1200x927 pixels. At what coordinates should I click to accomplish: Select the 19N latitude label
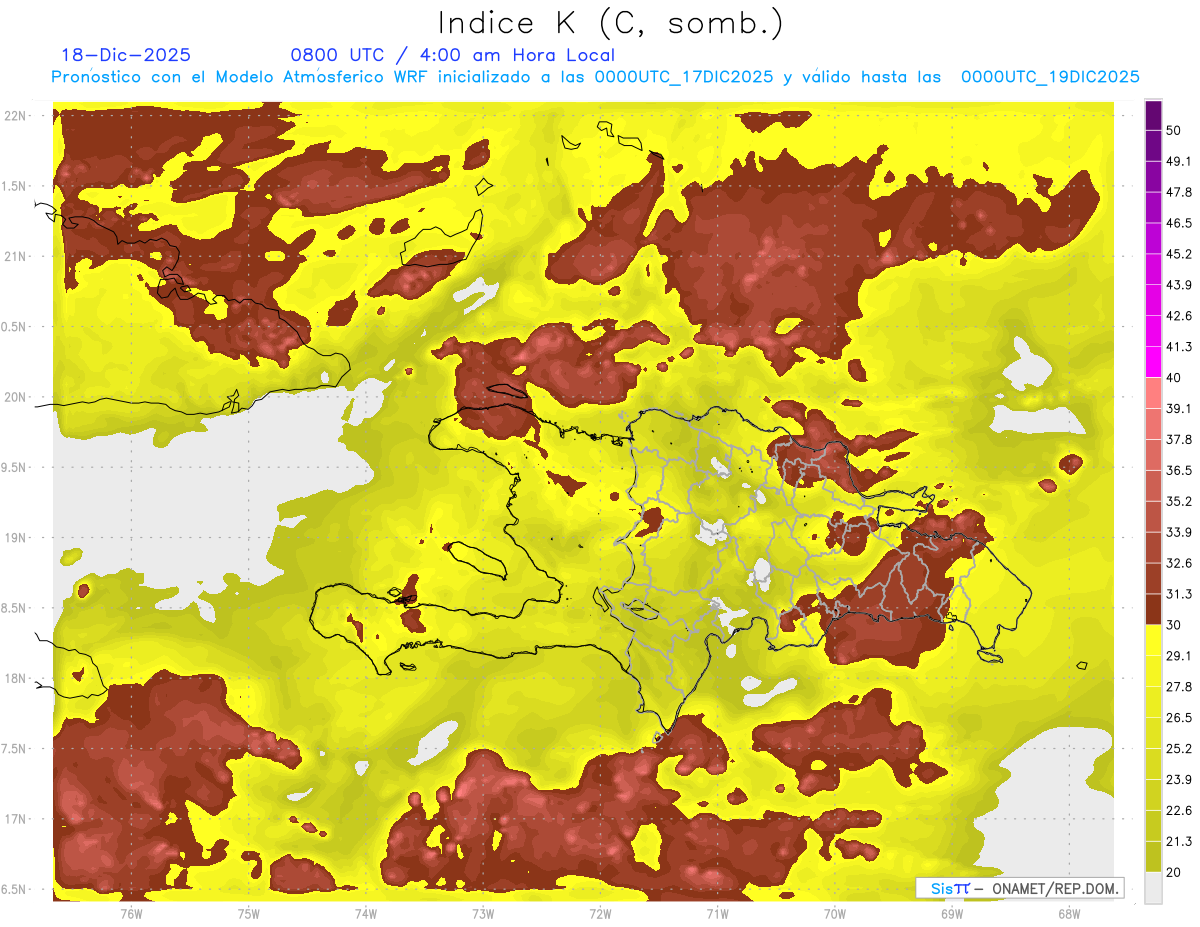(15, 538)
